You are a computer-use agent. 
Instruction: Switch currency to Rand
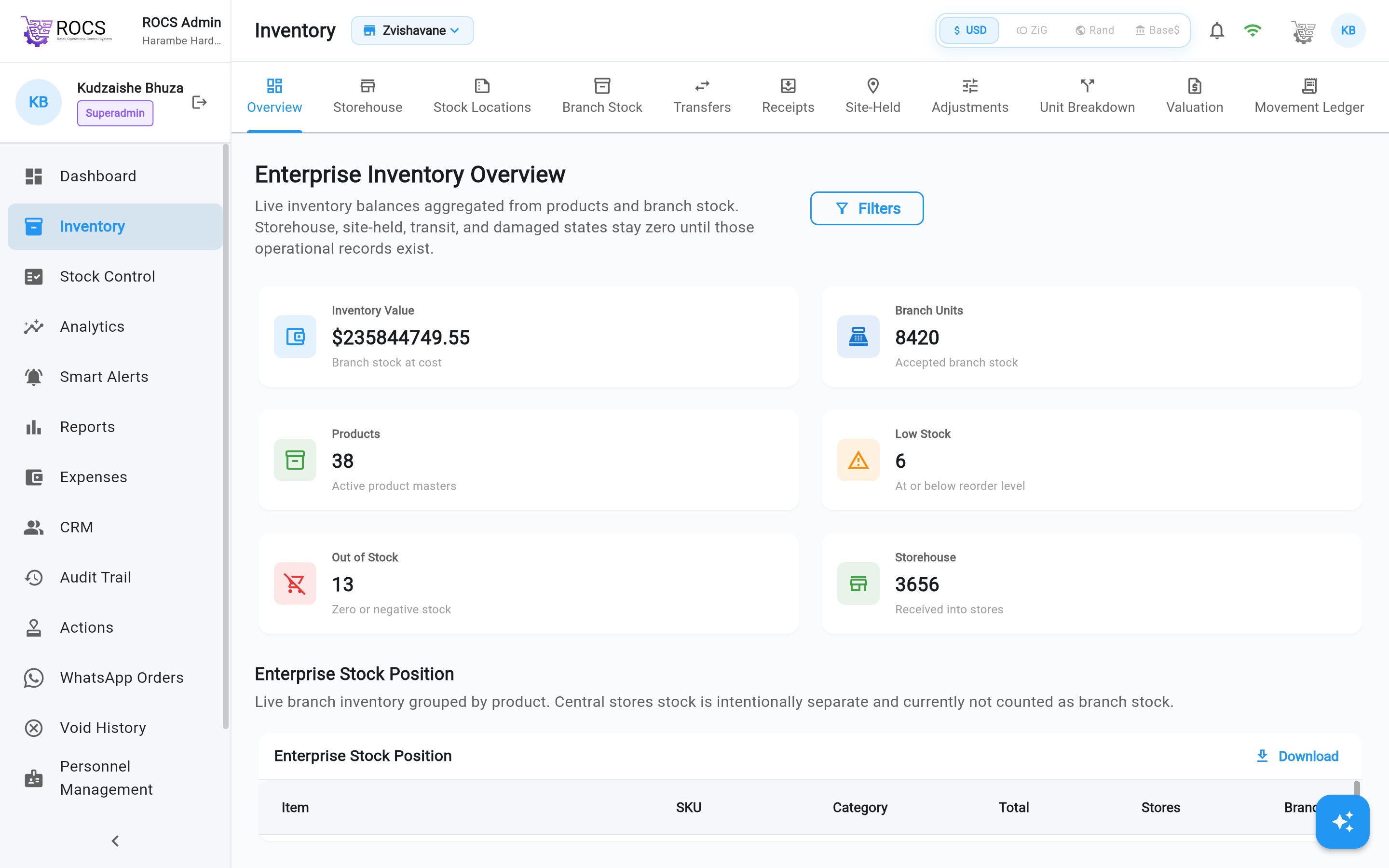pyautogui.click(x=1094, y=30)
